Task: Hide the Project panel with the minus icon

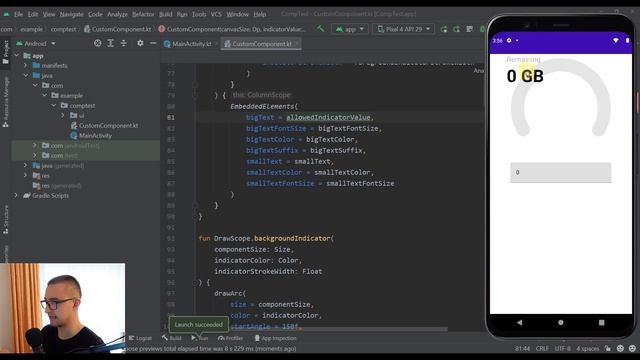Action: tap(153, 43)
